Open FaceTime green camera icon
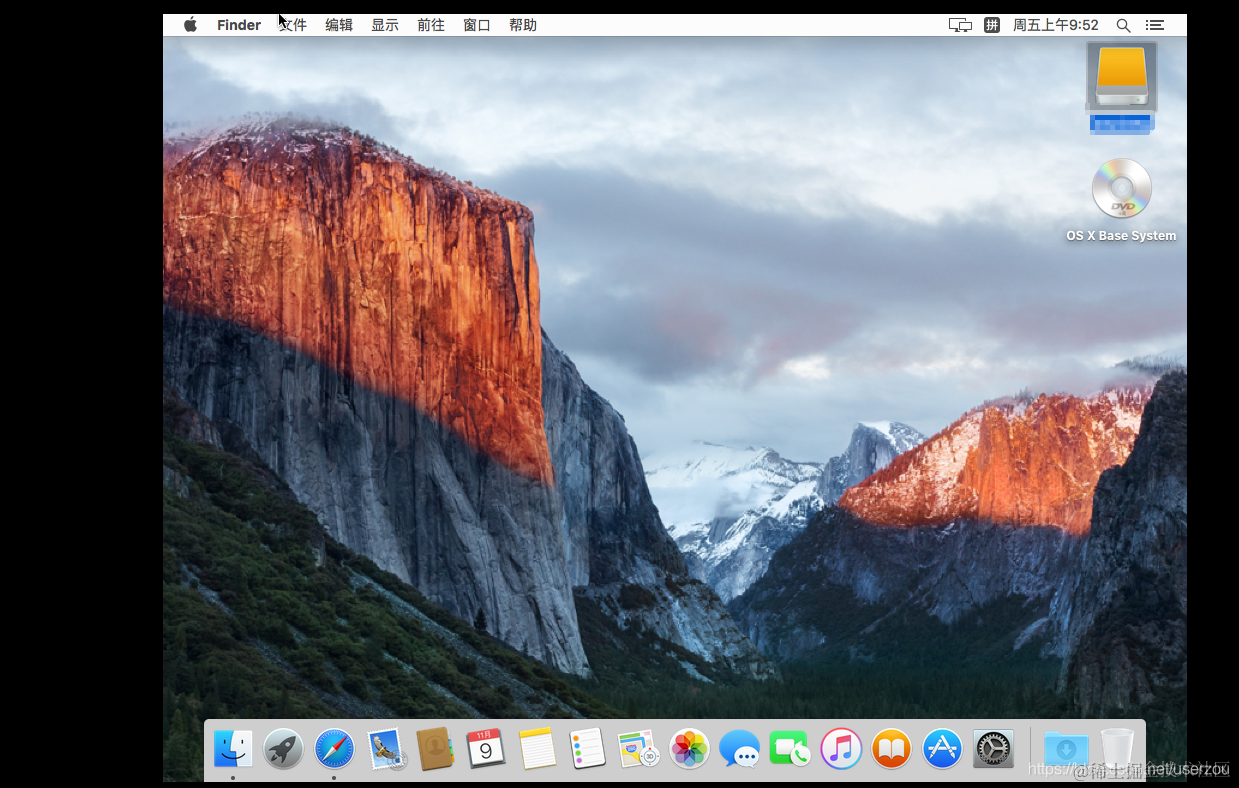 pyautogui.click(x=790, y=748)
